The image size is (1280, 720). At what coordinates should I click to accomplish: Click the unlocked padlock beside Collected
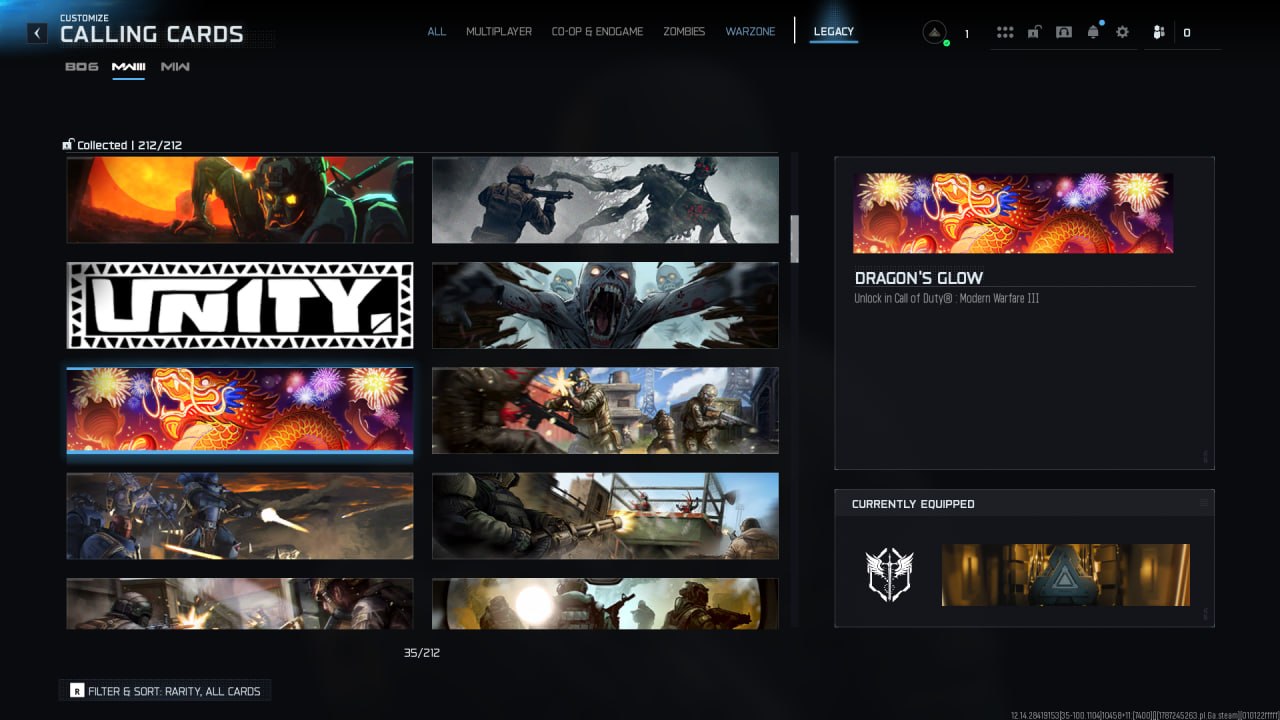coord(67,145)
